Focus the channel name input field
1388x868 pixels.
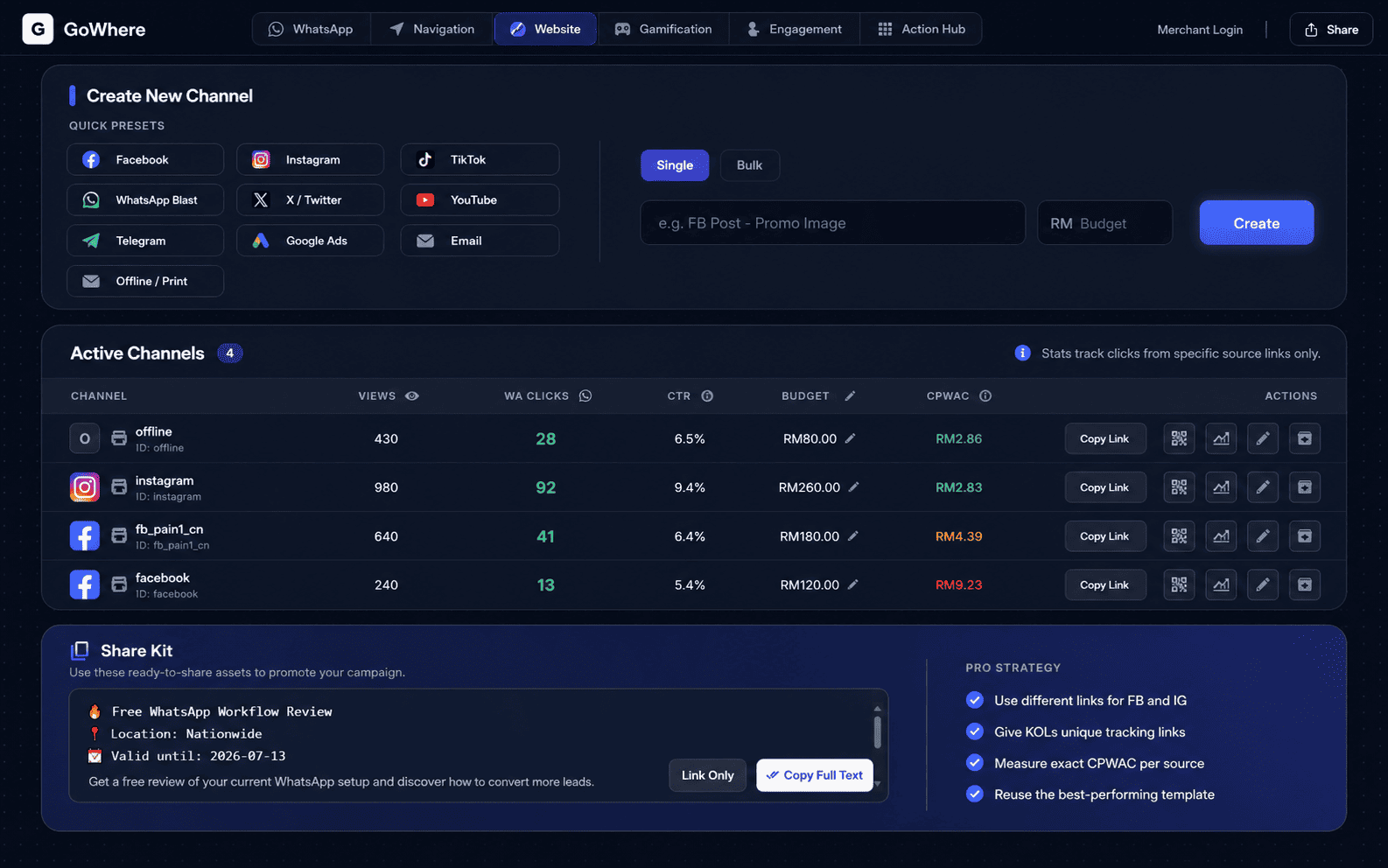tap(832, 223)
